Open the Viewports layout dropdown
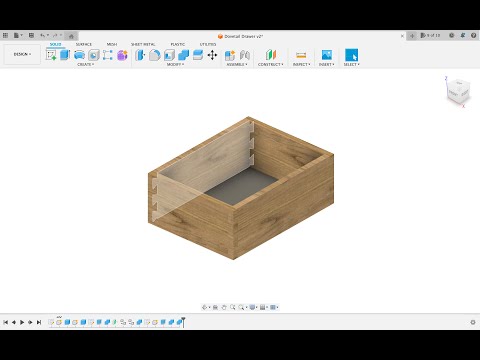The height and width of the screenshot is (360, 480). coord(274,307)
